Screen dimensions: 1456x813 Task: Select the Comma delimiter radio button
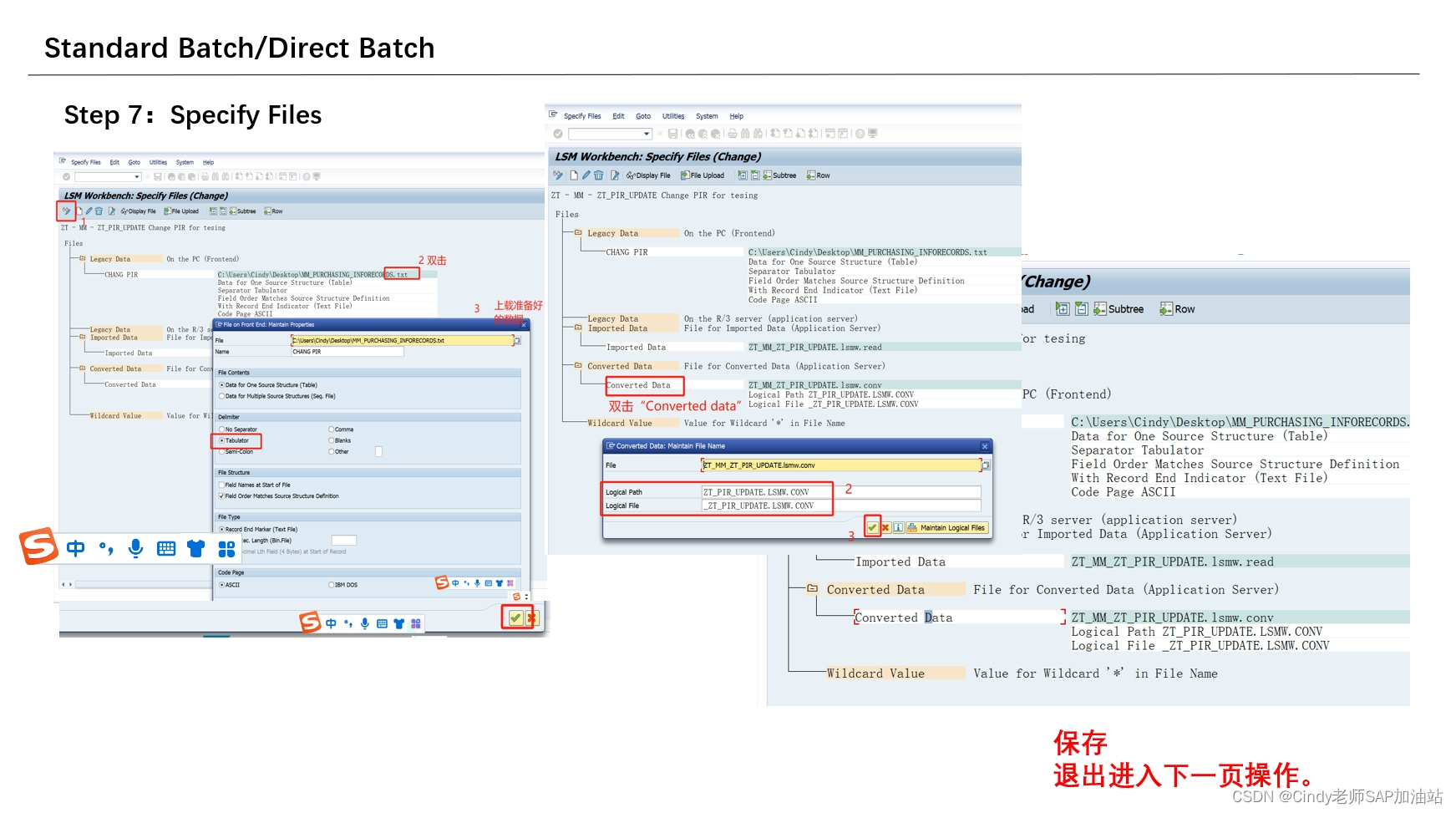(331, 429)
